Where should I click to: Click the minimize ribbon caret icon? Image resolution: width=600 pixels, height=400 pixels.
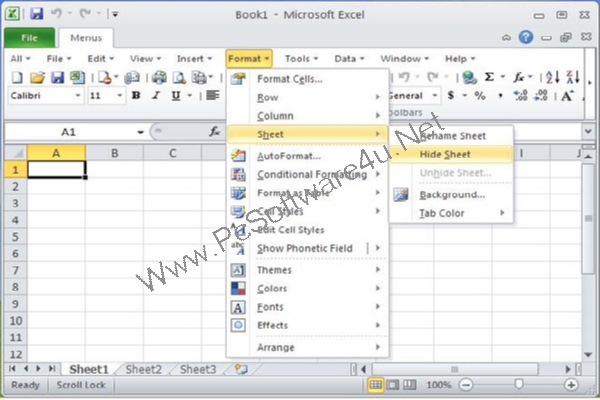pos(506,38)
